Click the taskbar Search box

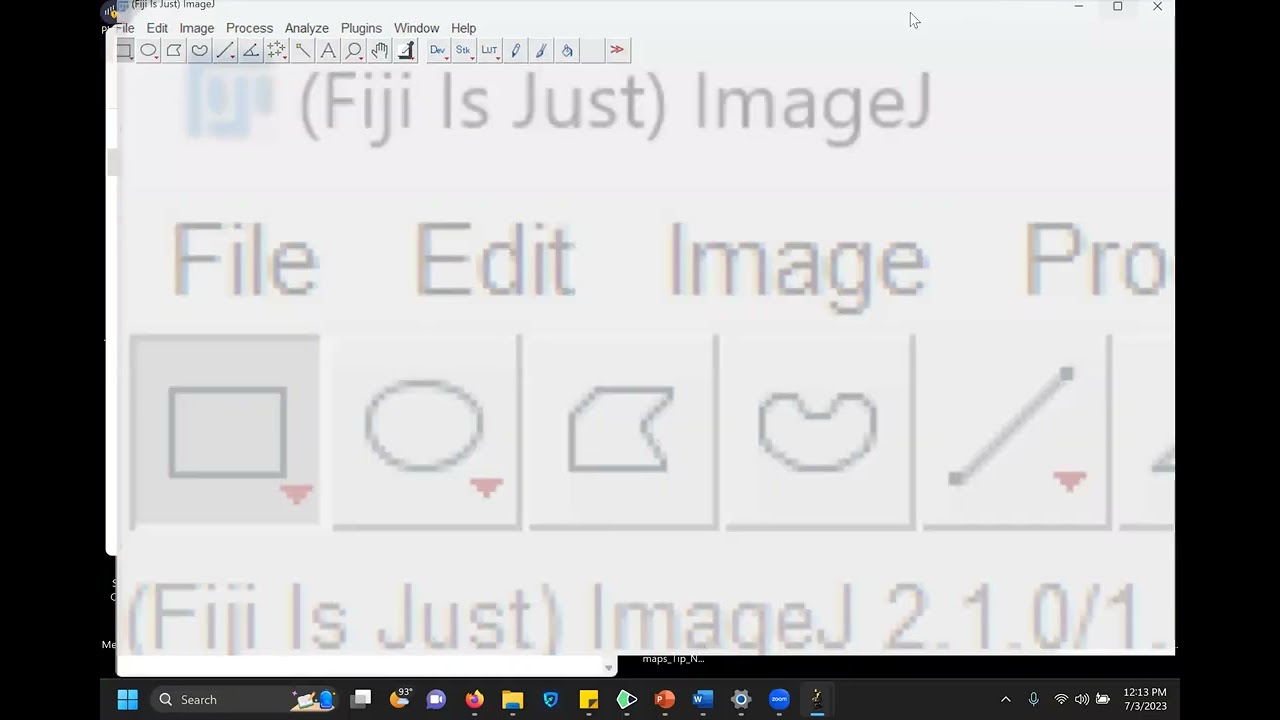point(244,699)
